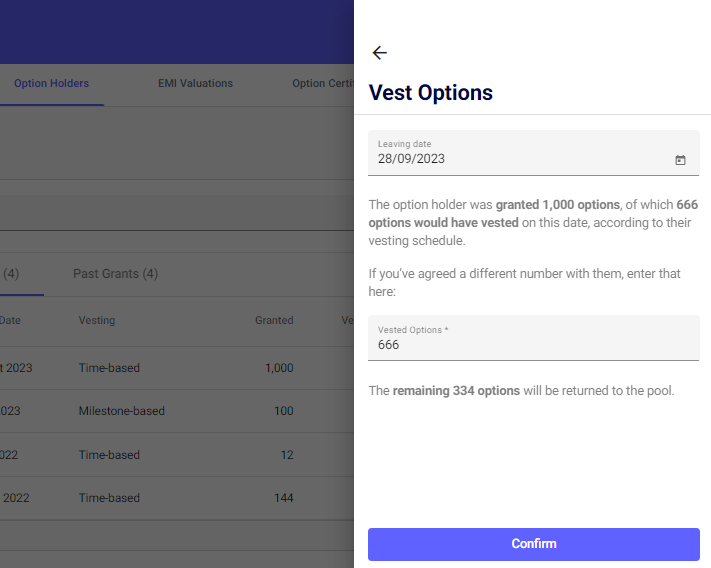Edit the Vested Options field
Viewport: 711px width, 568px height.
[534, 338]
